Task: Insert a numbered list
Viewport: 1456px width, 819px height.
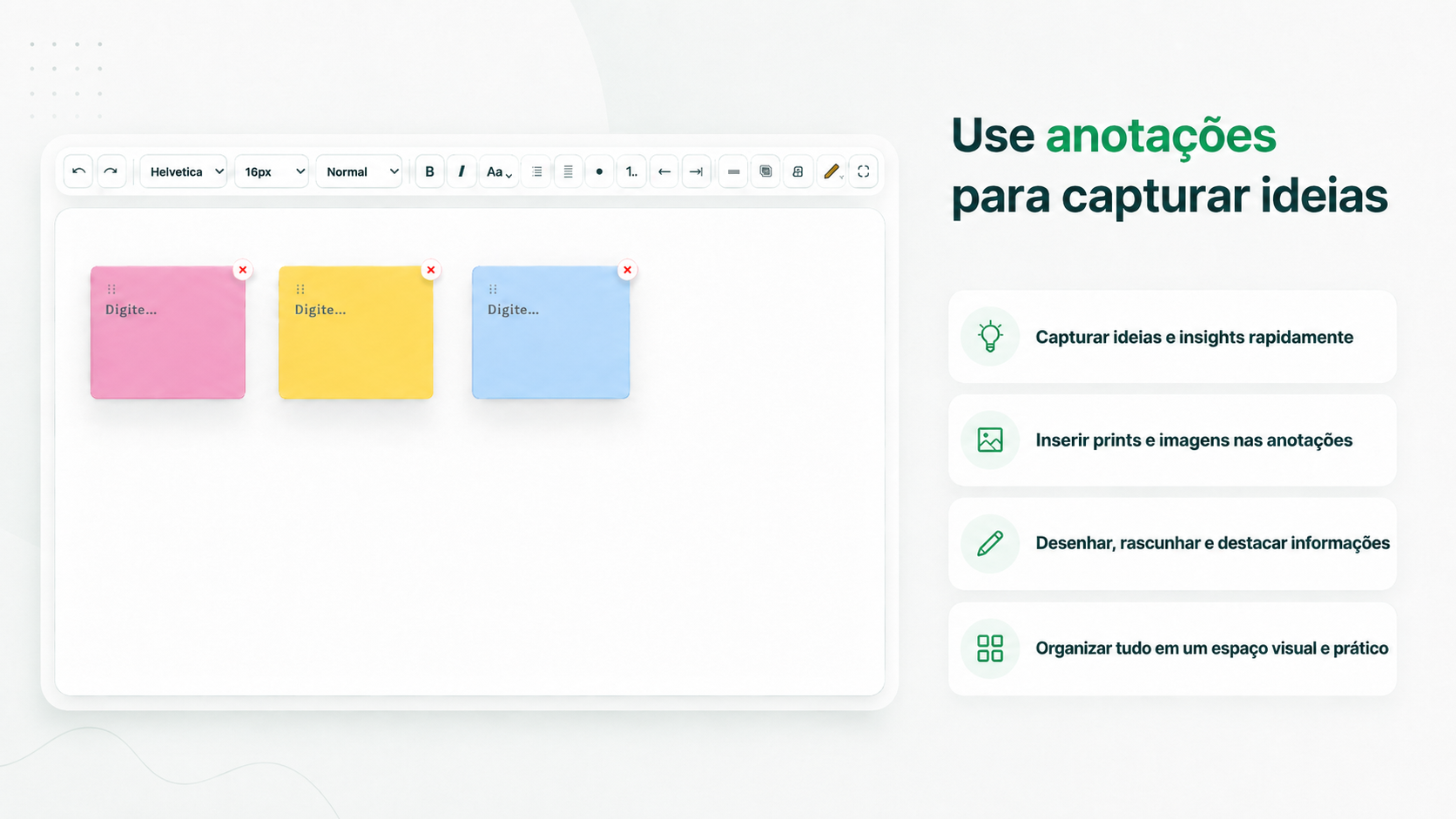Action: coord(631,171)
